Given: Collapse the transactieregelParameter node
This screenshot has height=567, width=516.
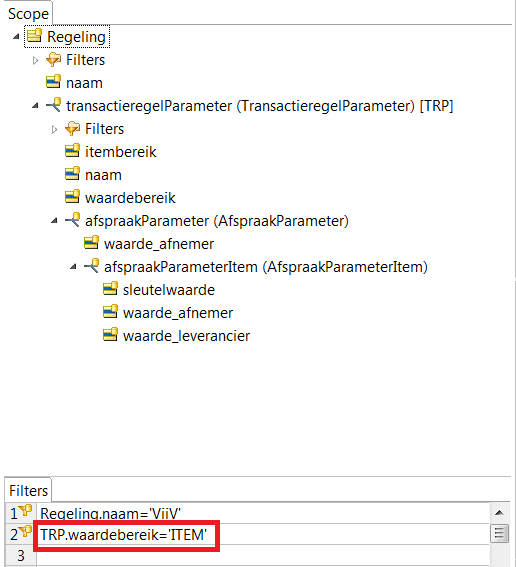Looking at the screenshot, I should pos(35,106).
